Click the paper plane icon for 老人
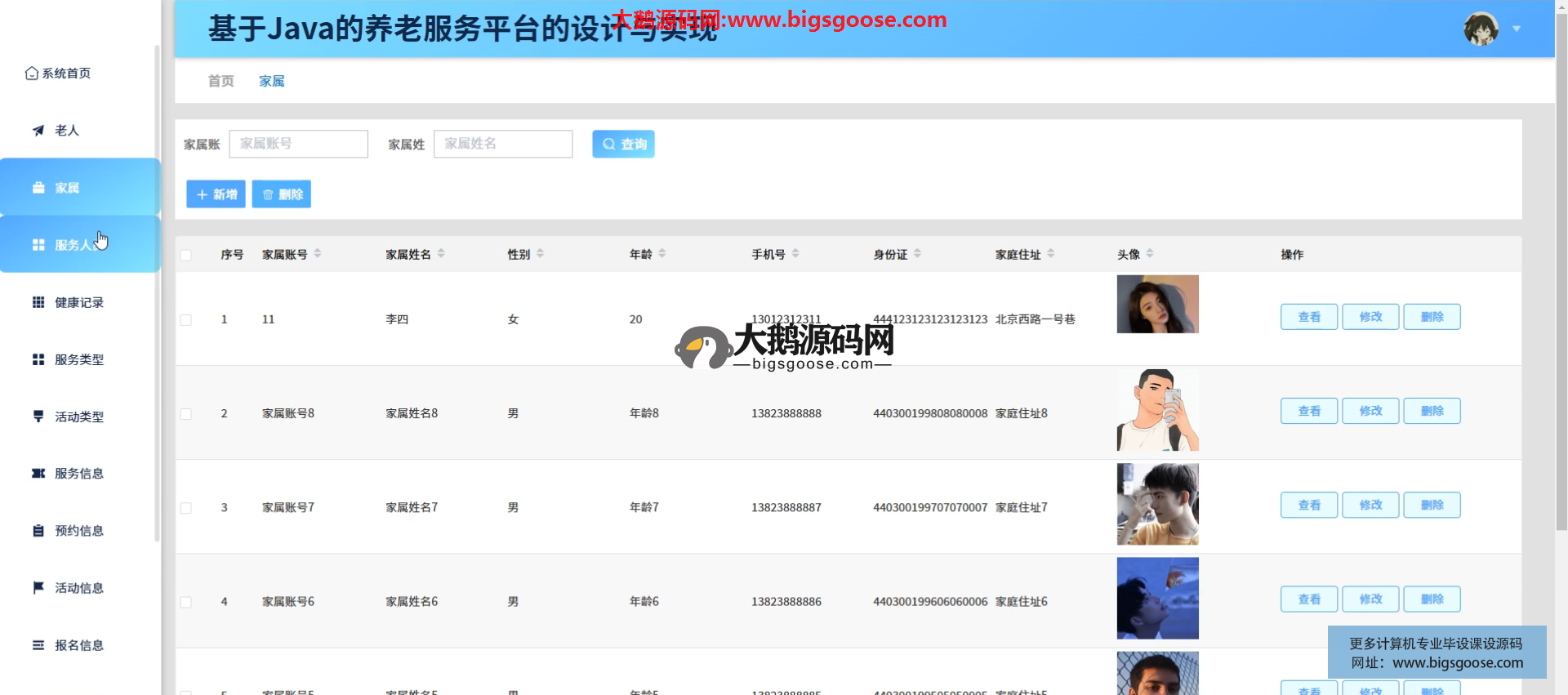The height and width of the screenshot is (695, 1568). tap(38, 131)
